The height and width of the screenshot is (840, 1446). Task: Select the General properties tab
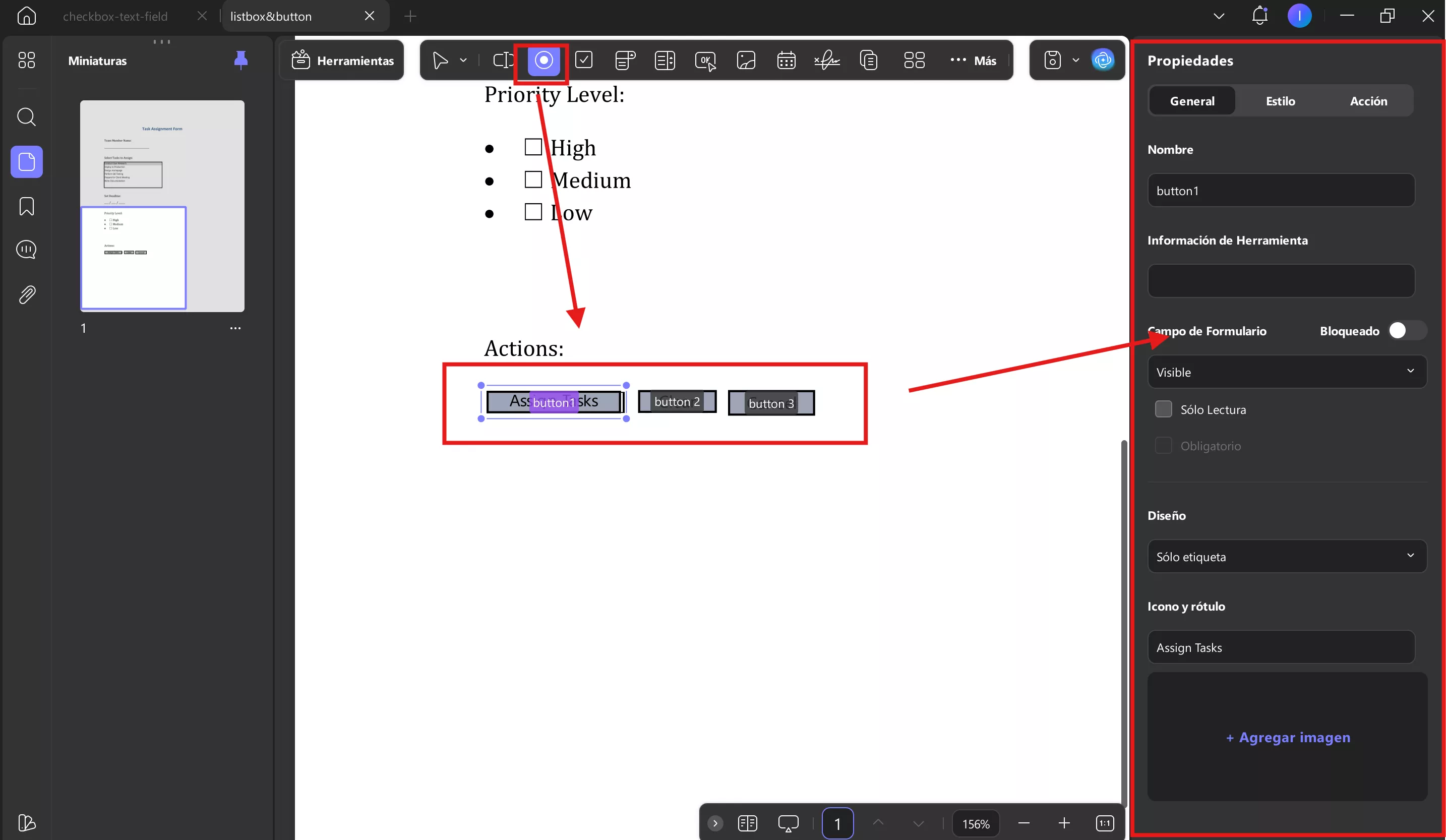(1192, 100)
